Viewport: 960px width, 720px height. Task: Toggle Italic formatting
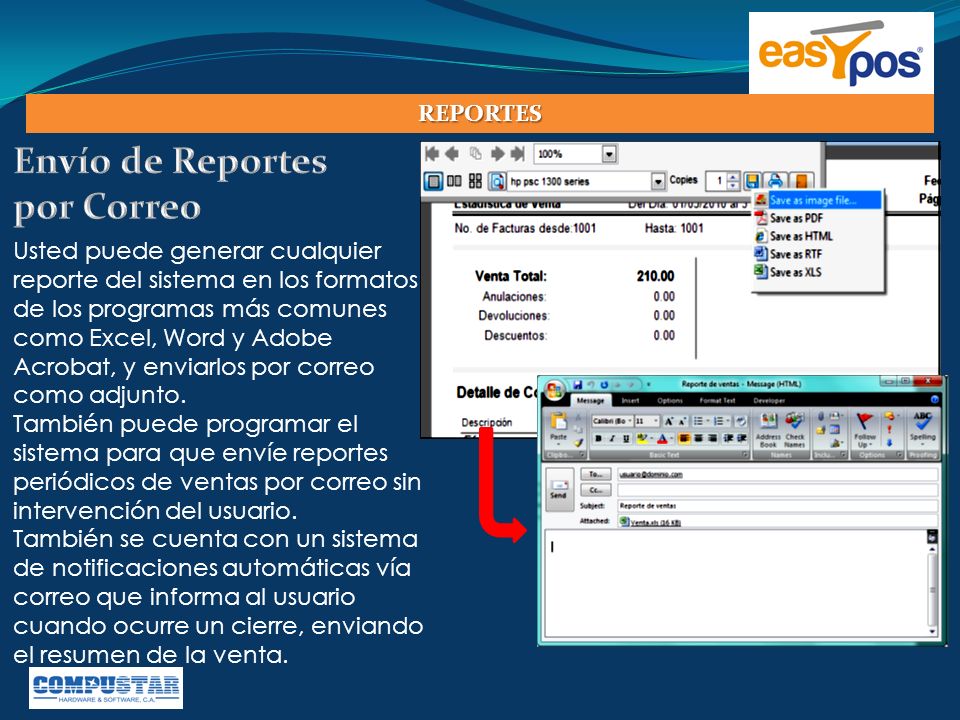612,439
